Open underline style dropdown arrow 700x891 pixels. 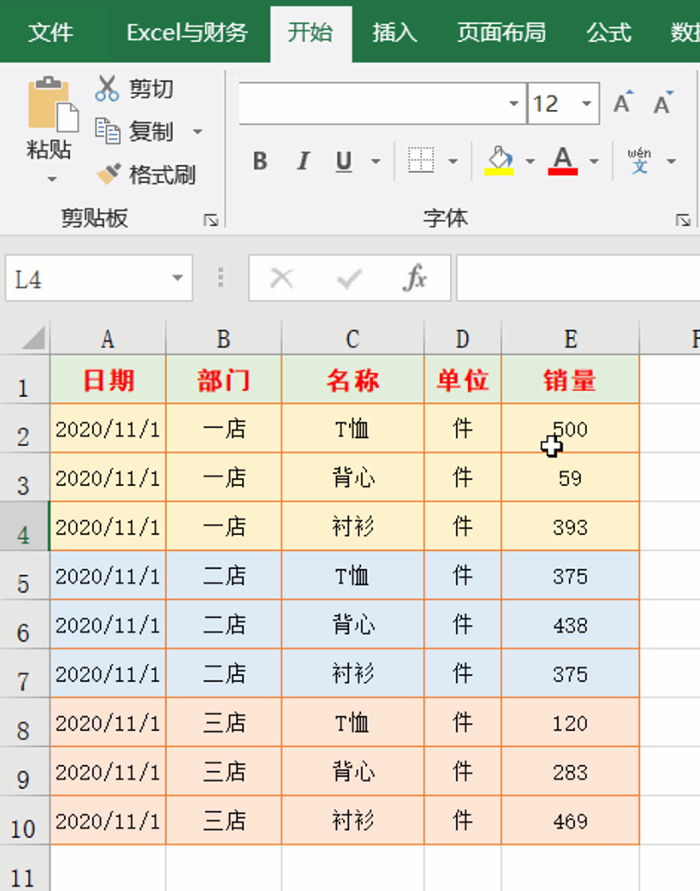tap(376, 161)
